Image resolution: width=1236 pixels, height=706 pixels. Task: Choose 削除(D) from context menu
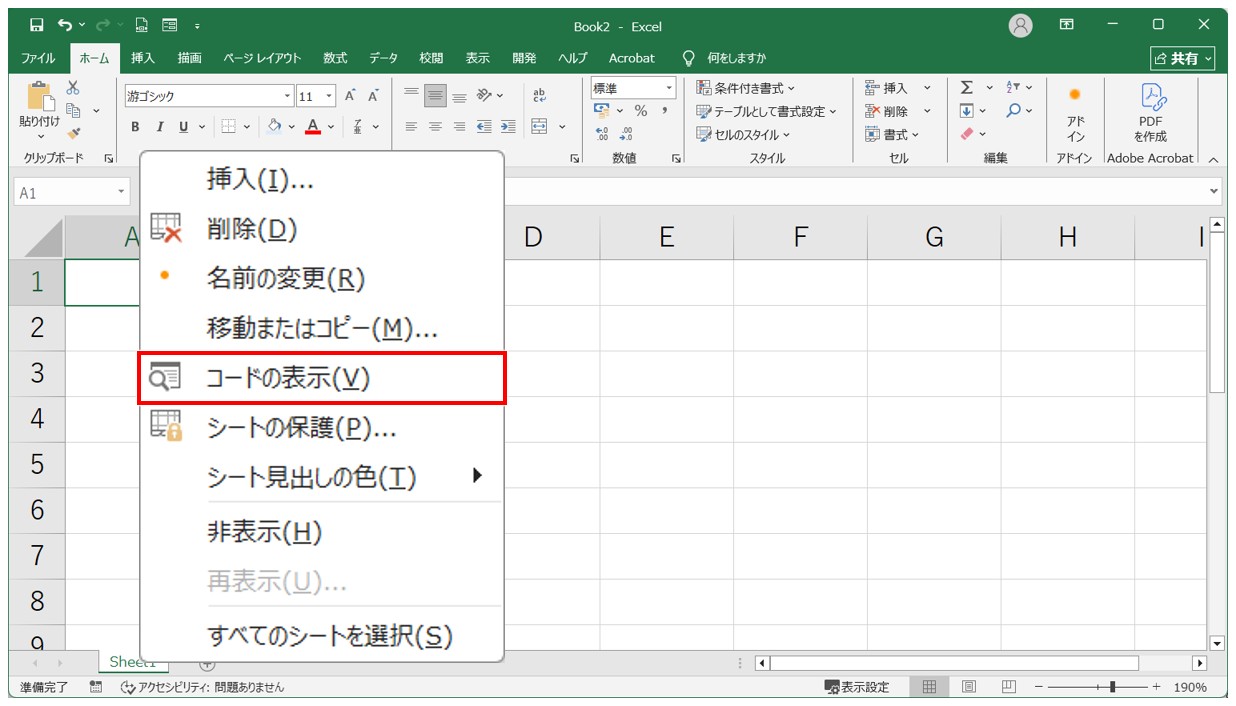(x=321, y=229)
